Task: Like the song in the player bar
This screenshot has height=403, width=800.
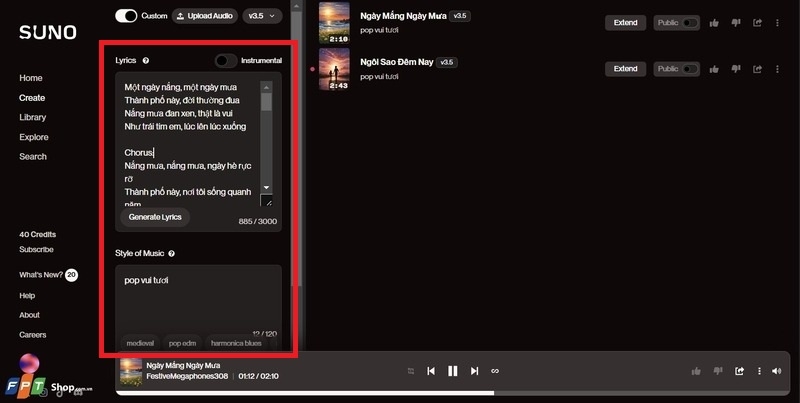Action: pos(696,371)
